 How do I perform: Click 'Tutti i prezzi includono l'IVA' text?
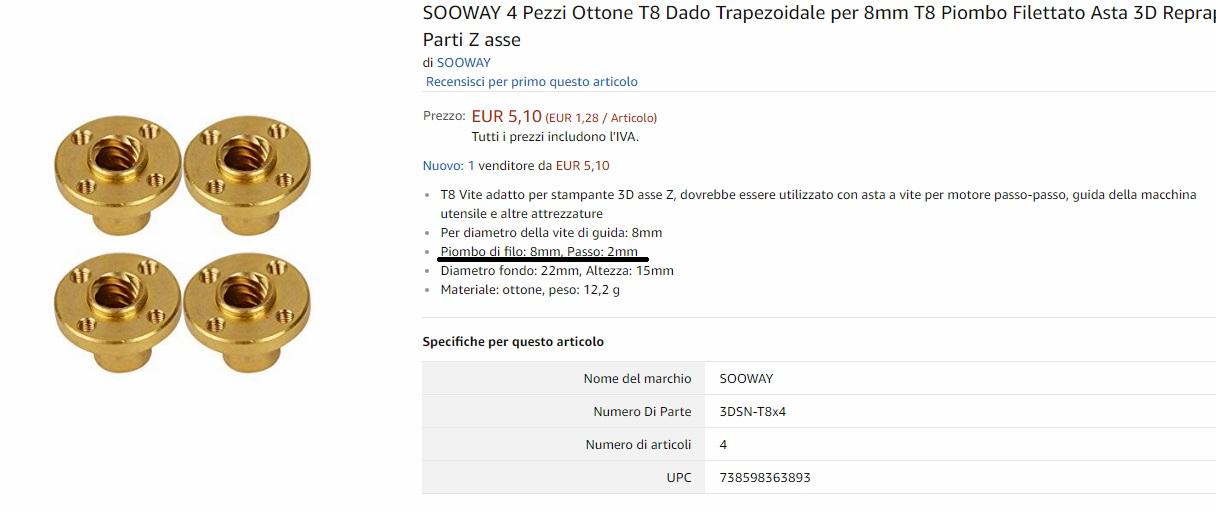[x=554, y=136]
